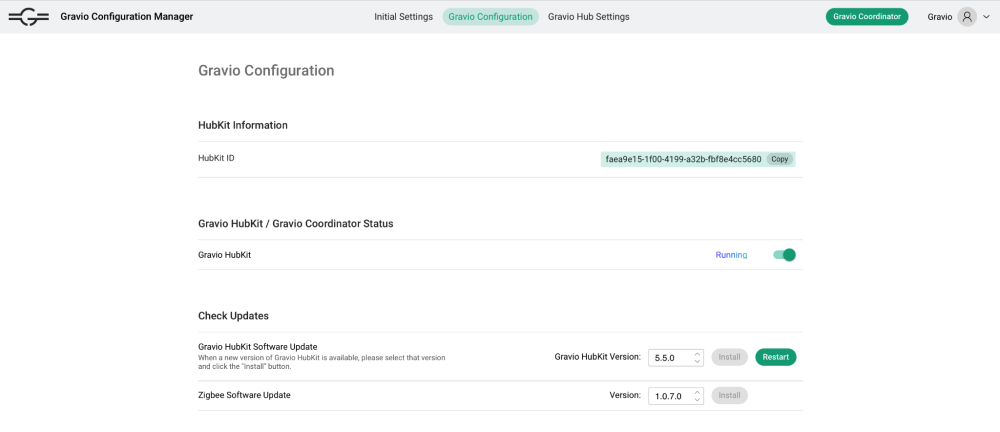
Task: Toggle the Gravio HubKit running switch
Action: (784, 255)
